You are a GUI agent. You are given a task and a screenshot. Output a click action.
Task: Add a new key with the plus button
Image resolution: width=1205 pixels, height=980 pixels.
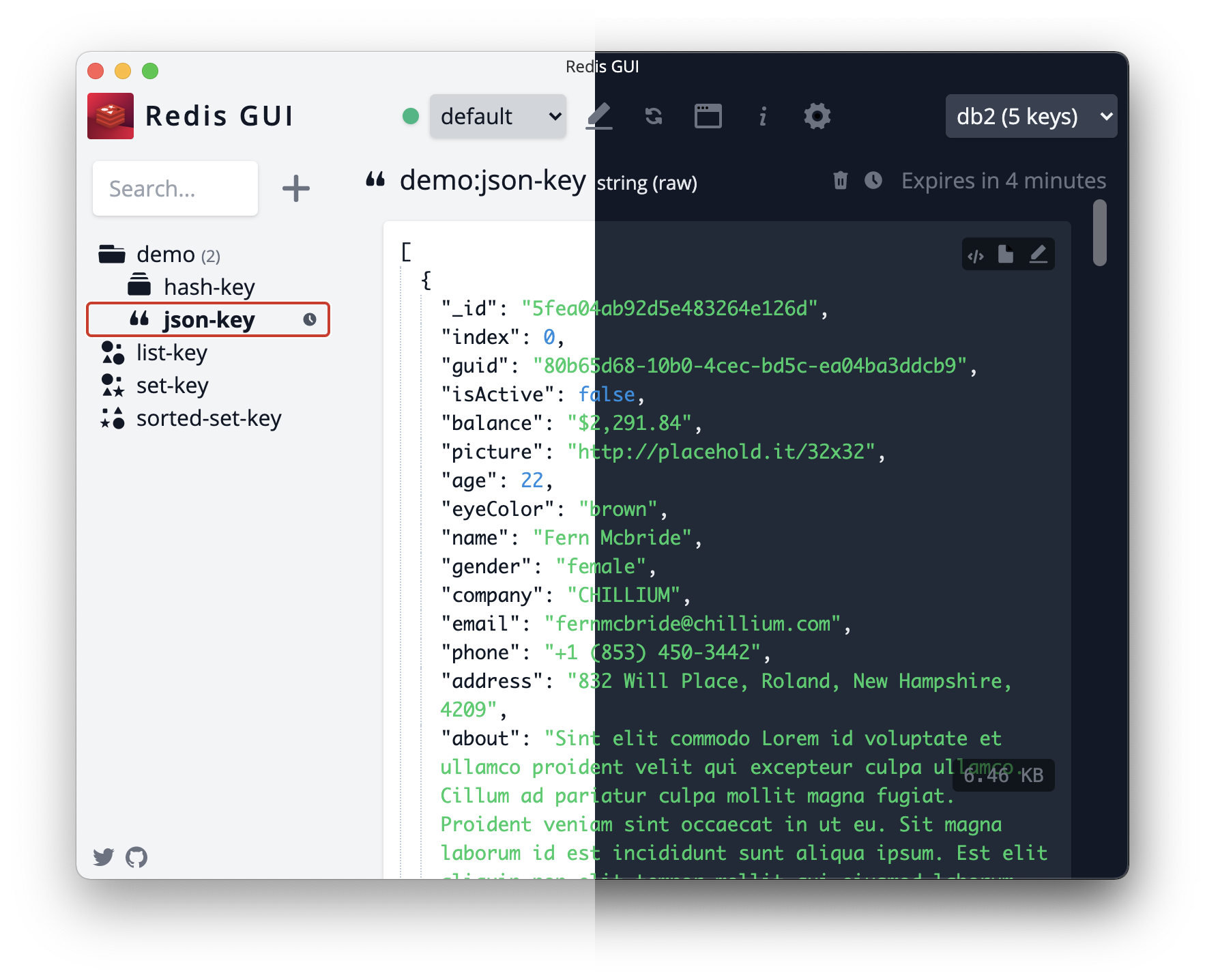tap(295, 188)
